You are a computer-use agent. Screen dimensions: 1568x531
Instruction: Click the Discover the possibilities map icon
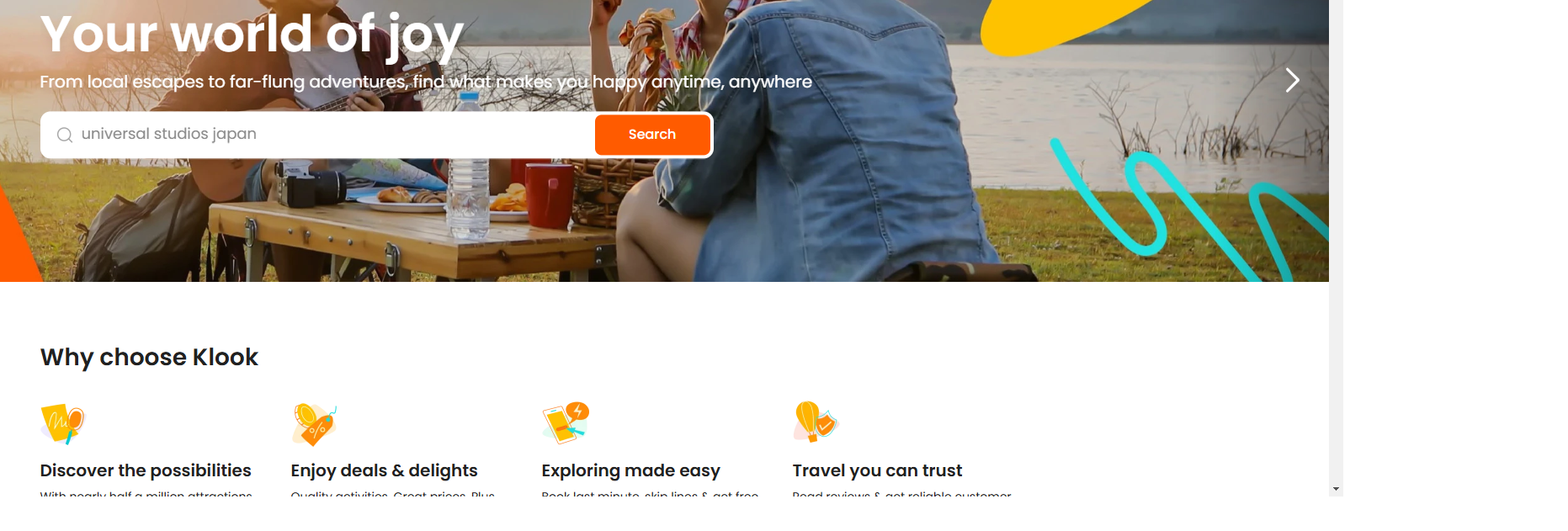pos(62,423)
